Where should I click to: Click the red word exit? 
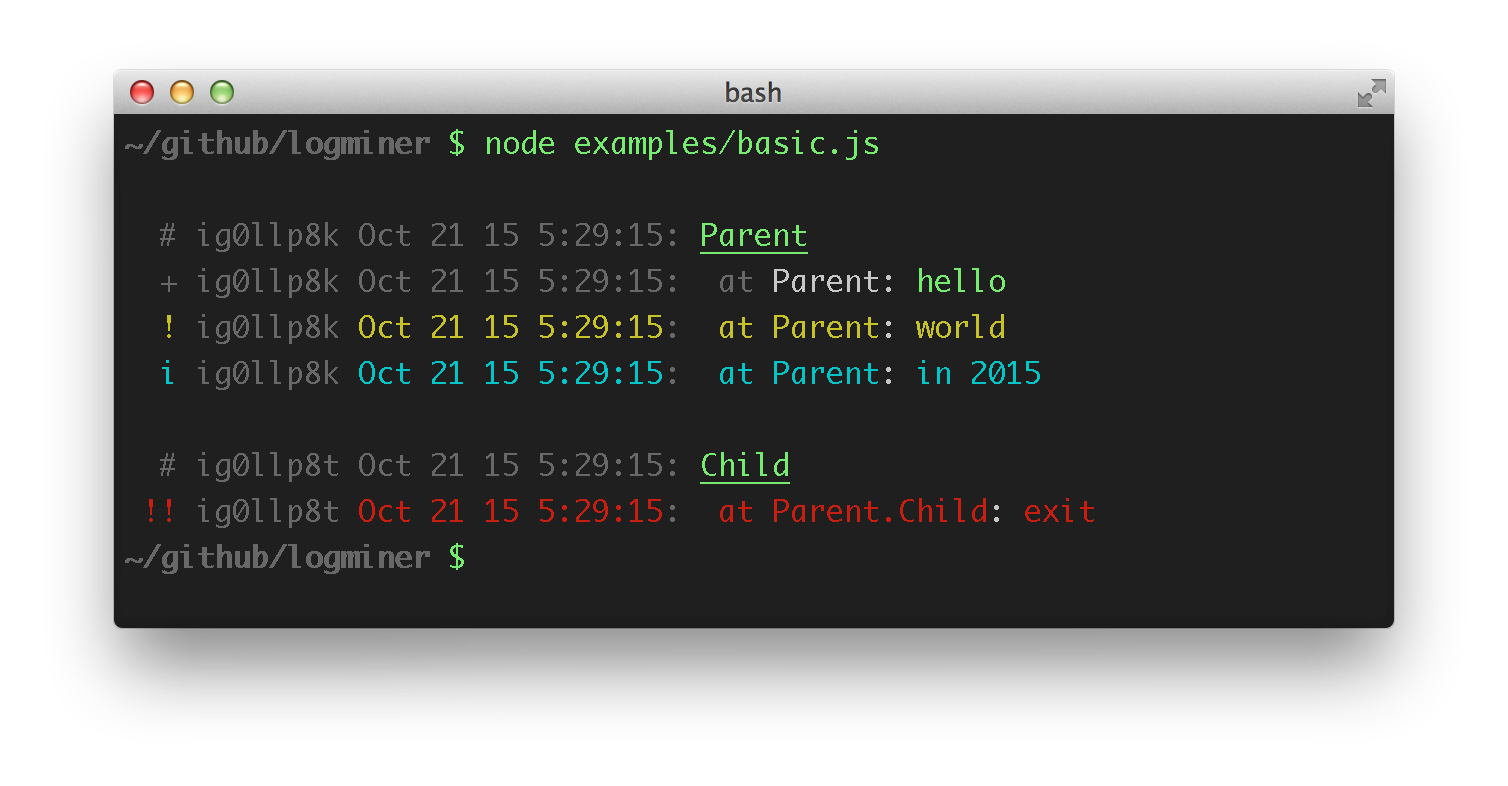coord(1059,511)
